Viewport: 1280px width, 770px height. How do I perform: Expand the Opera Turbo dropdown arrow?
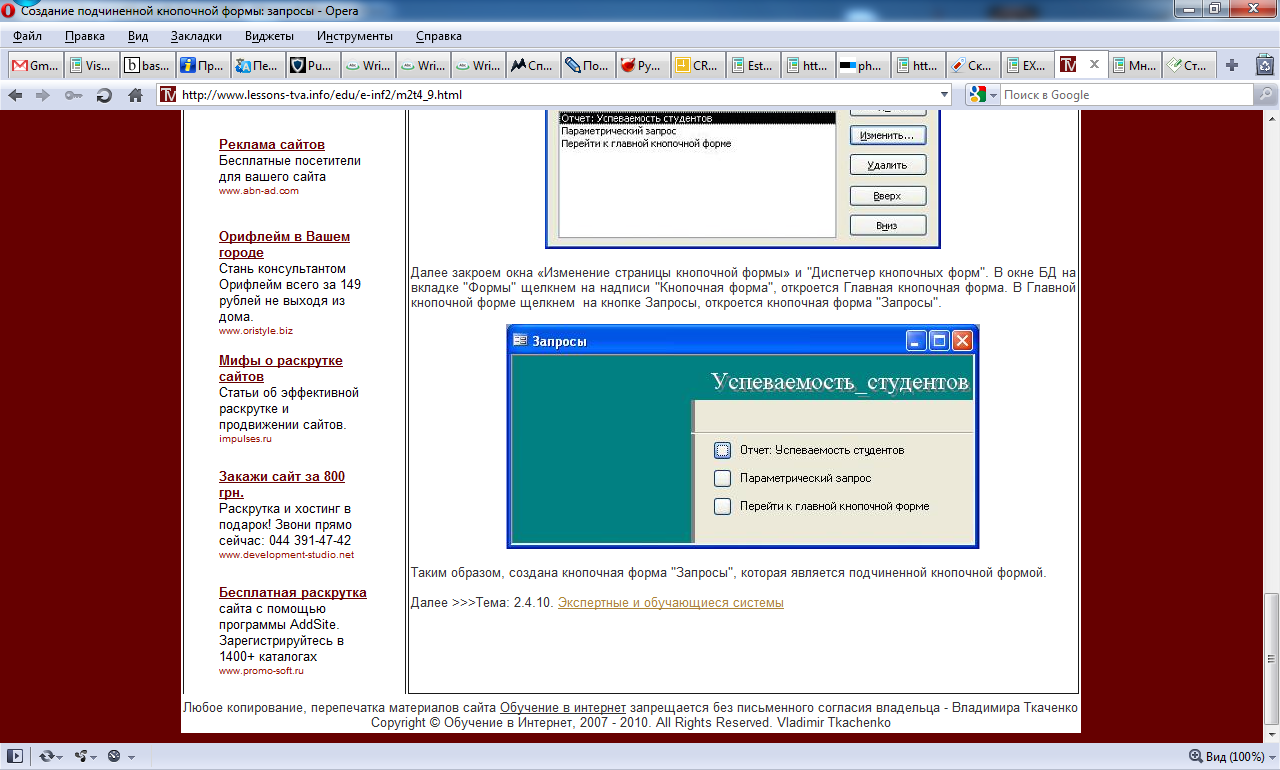click(130, 757)
